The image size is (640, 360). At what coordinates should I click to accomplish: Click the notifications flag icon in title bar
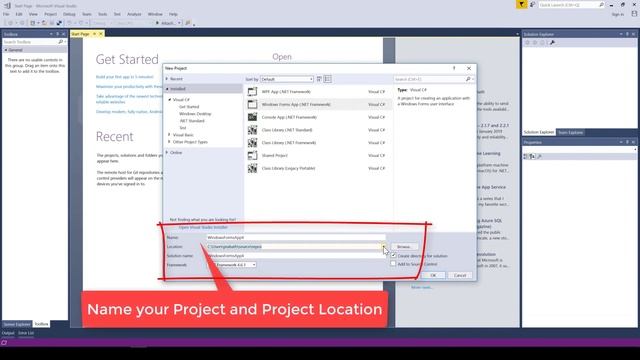coord(521,5)
